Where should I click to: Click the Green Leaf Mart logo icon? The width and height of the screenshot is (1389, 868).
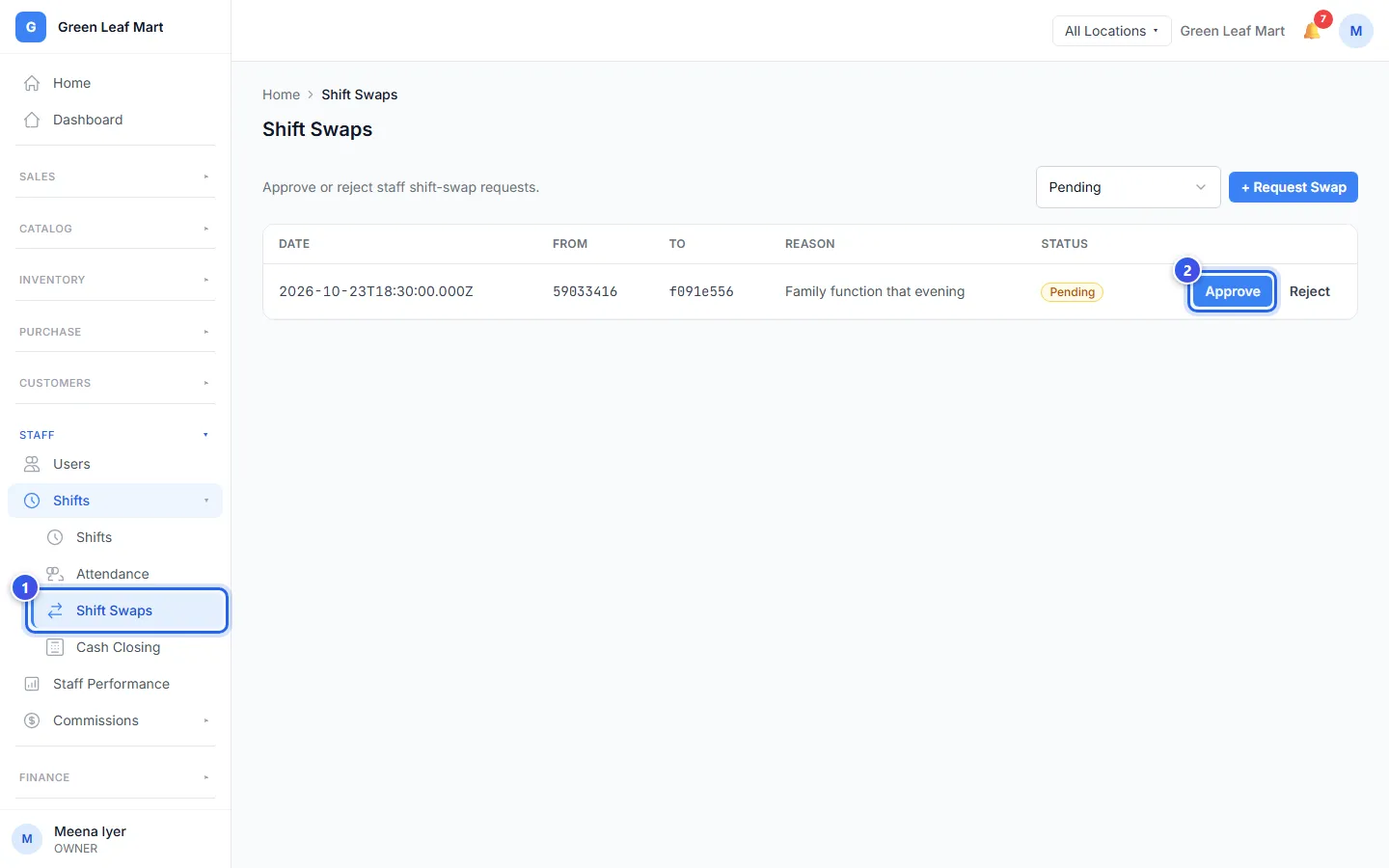[x=31, y=27]
